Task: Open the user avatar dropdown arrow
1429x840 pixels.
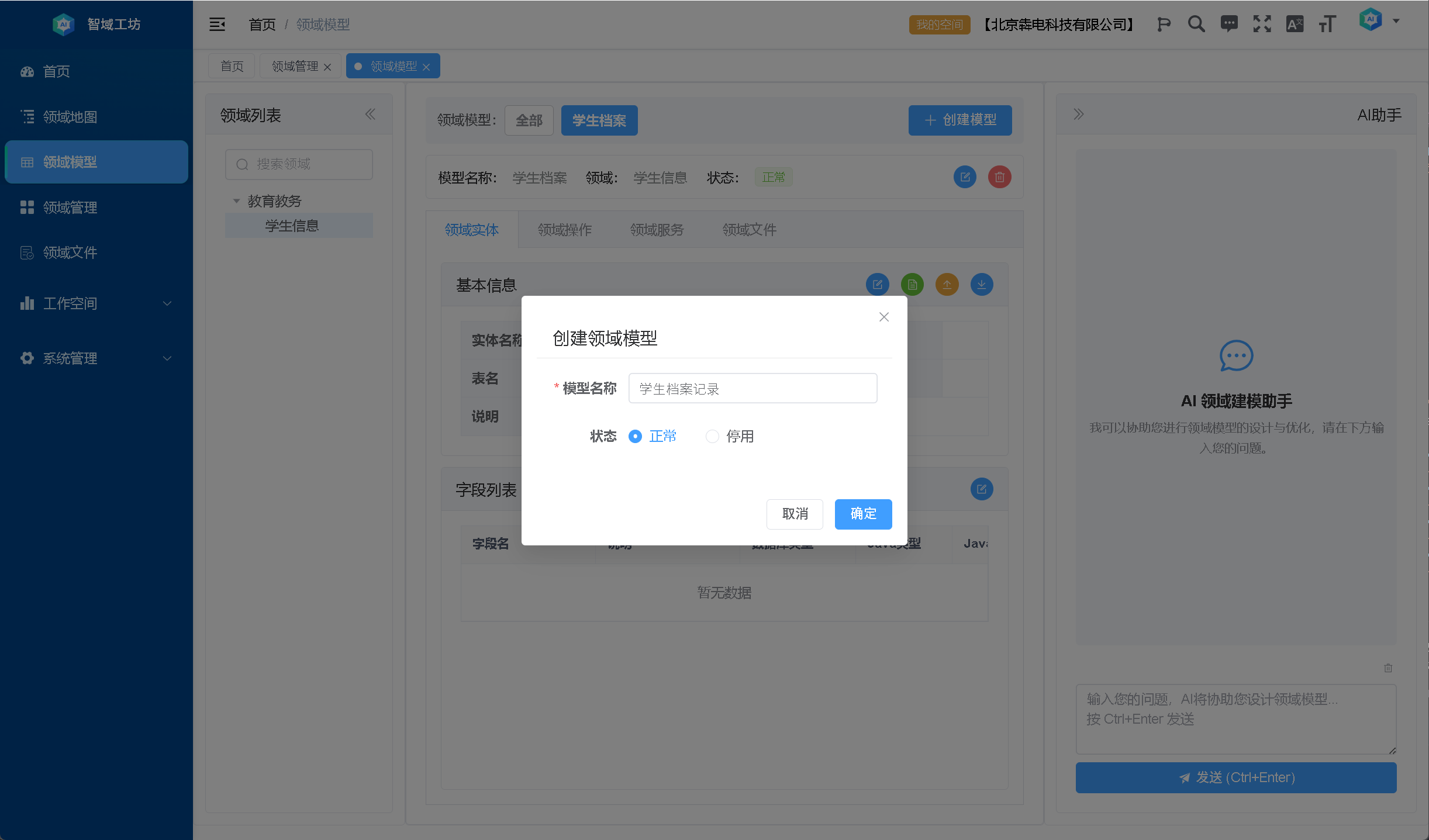Action: 1396,21
